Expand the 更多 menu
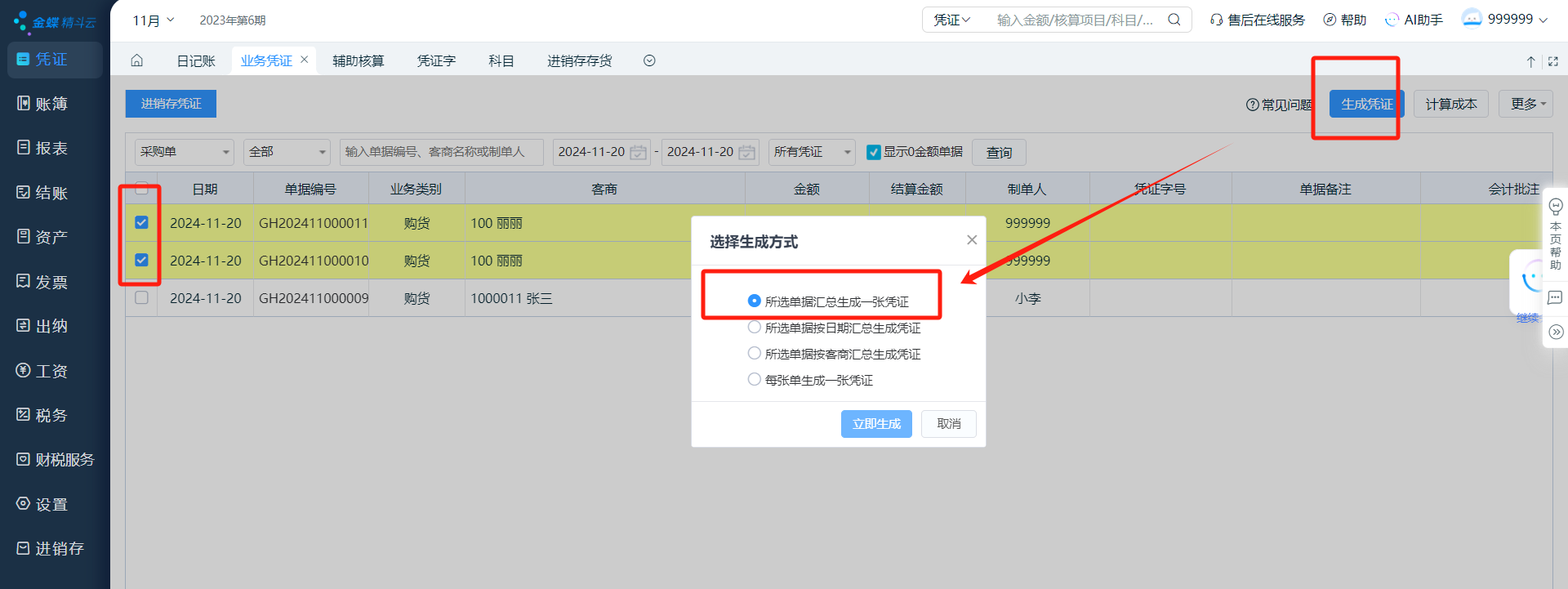The width and height of the screenshot is (1568, 589). (1525, 104)
